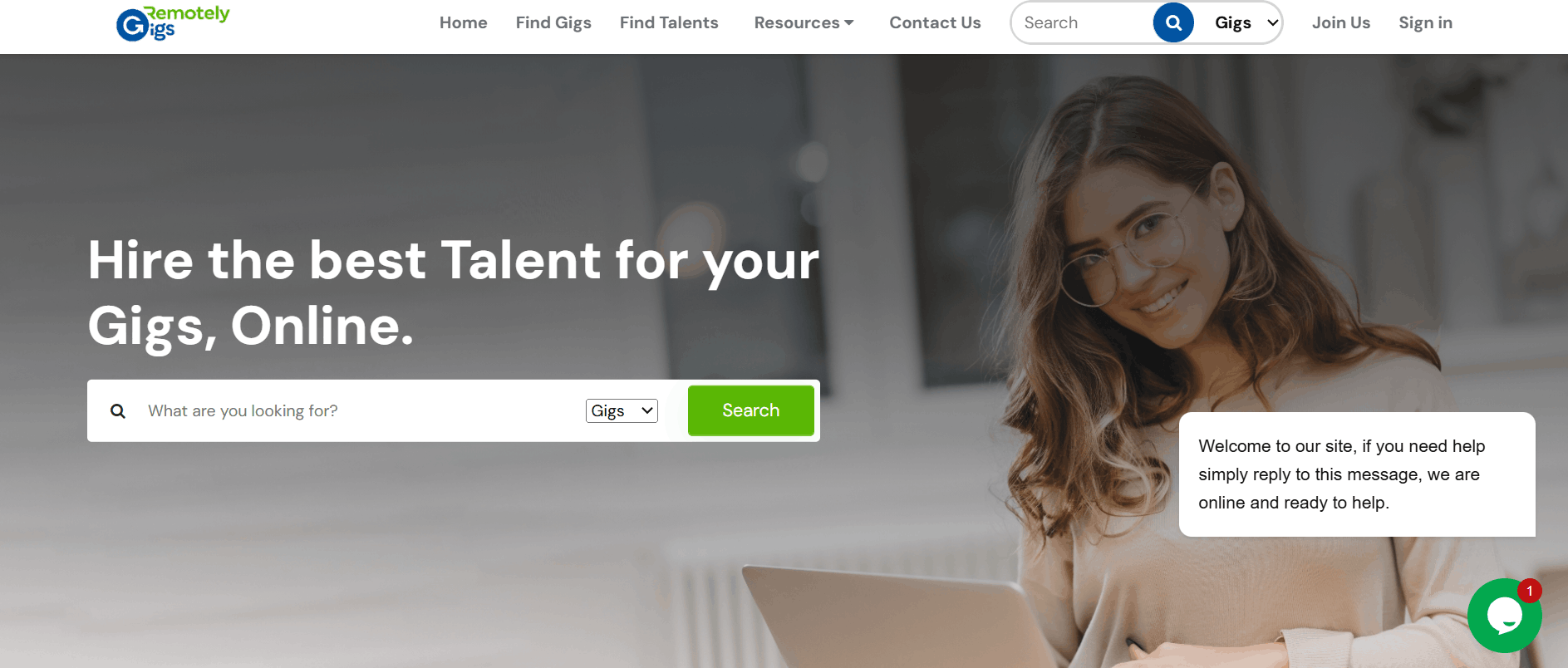Go to the Home page

[x=464, y=22]
